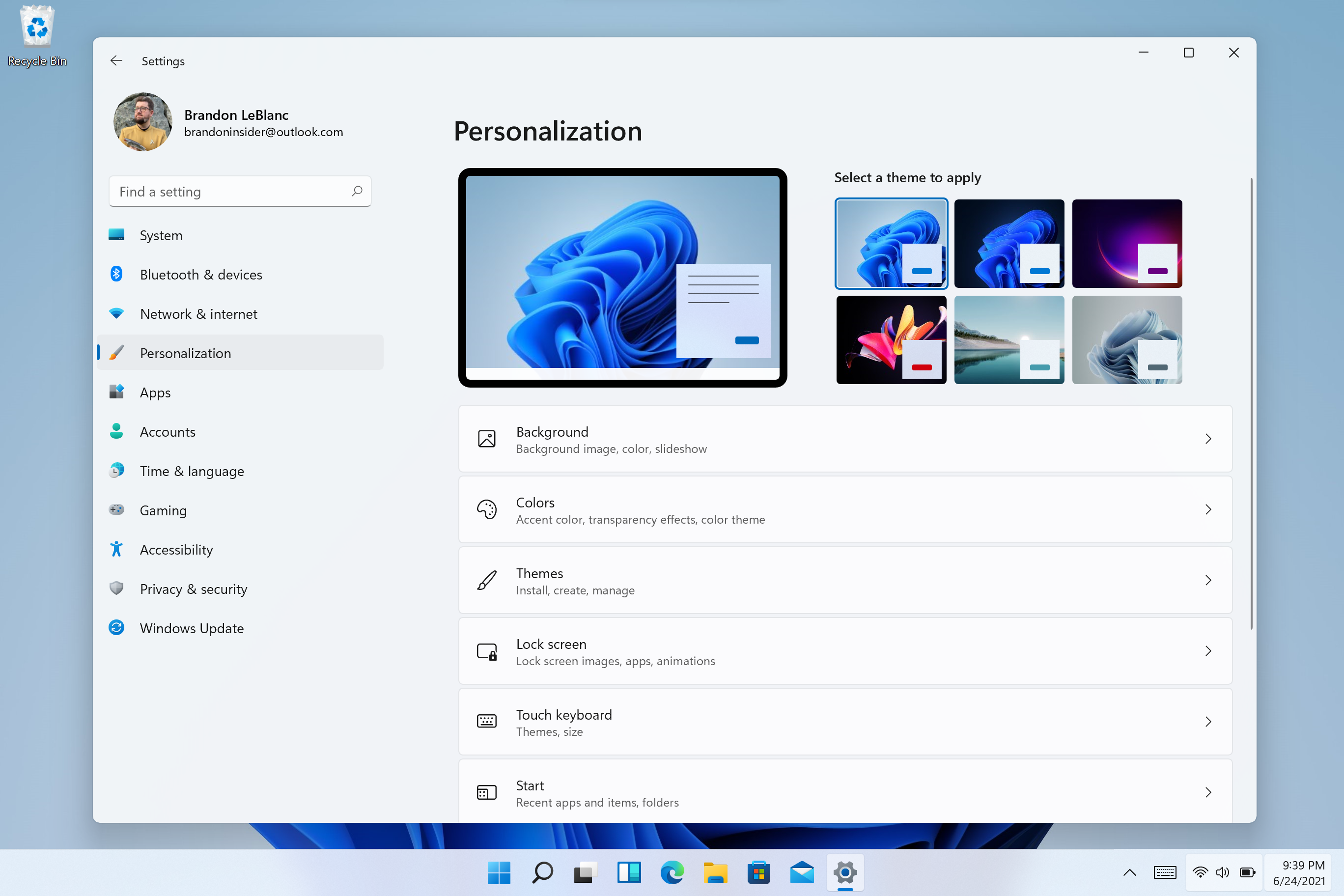The height and width of the screenshot is (896, 1344).
Task: Click the back navigation arrow
Action: pos(116,60)
